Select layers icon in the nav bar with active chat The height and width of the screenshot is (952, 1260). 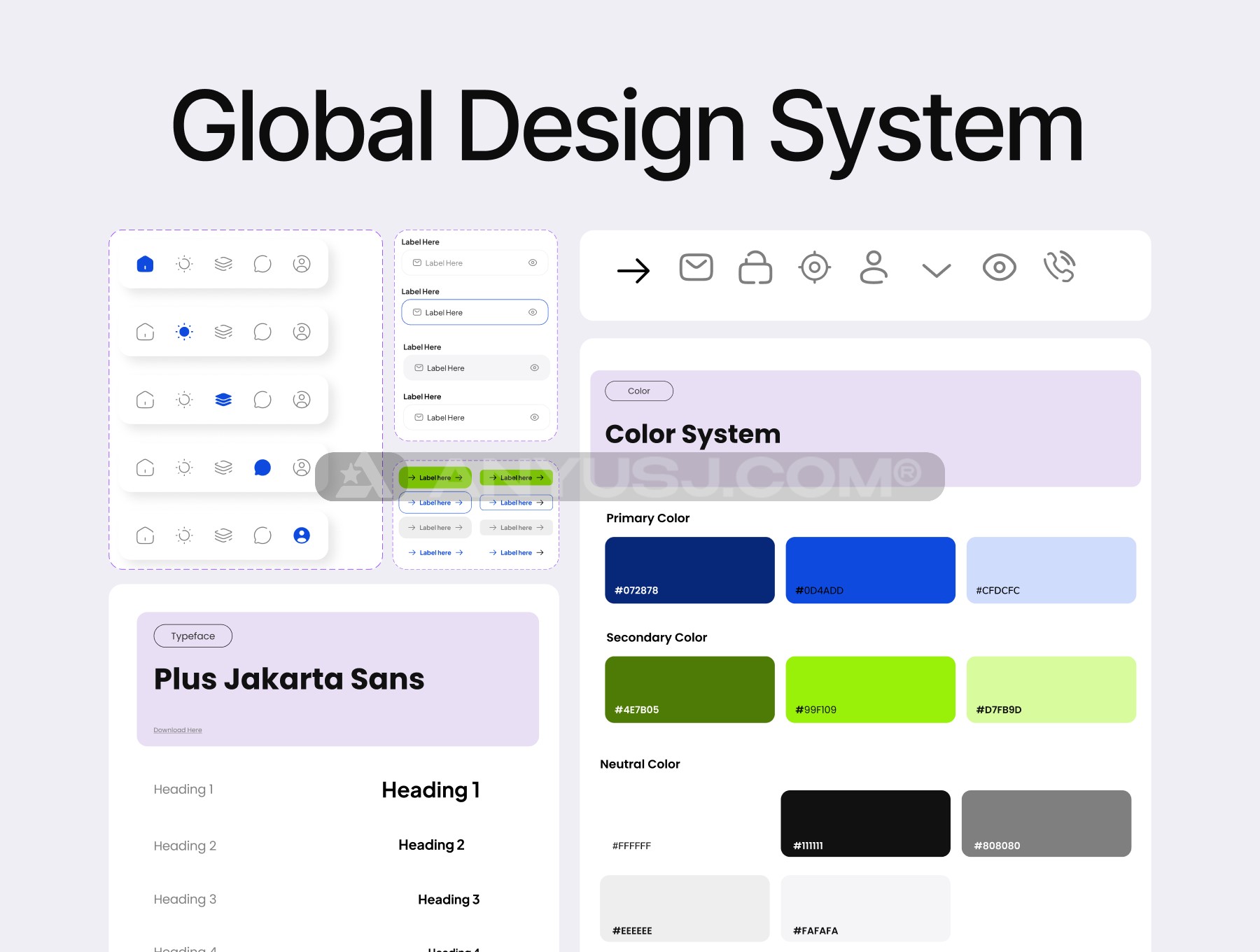pos(223,468)
